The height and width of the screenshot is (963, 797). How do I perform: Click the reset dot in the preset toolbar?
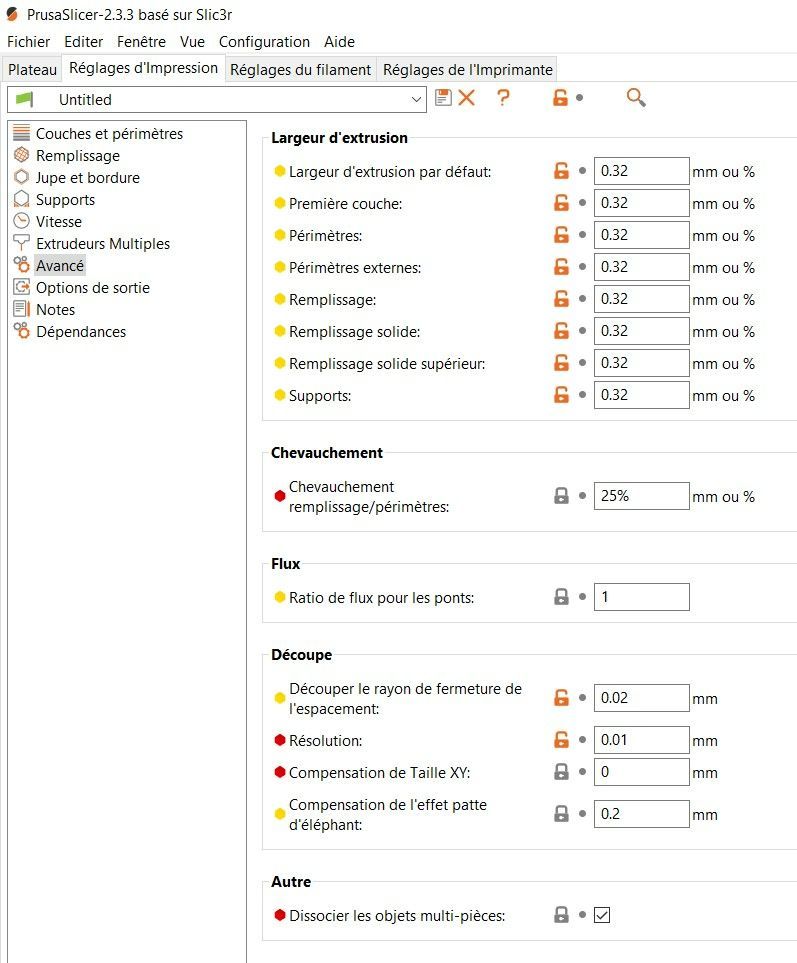coord(579,98)
